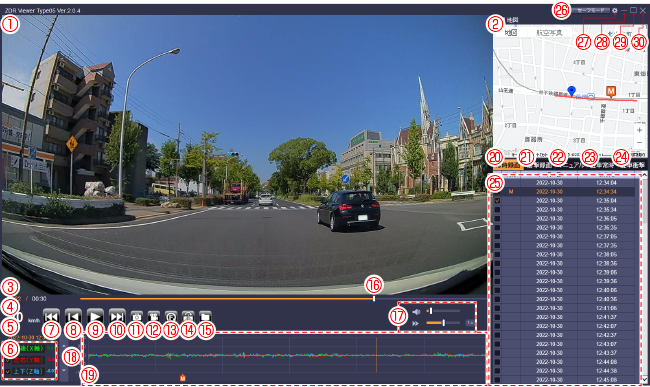
Task: Export a video clip with the movie camera icon
Action: coord(154,317)
